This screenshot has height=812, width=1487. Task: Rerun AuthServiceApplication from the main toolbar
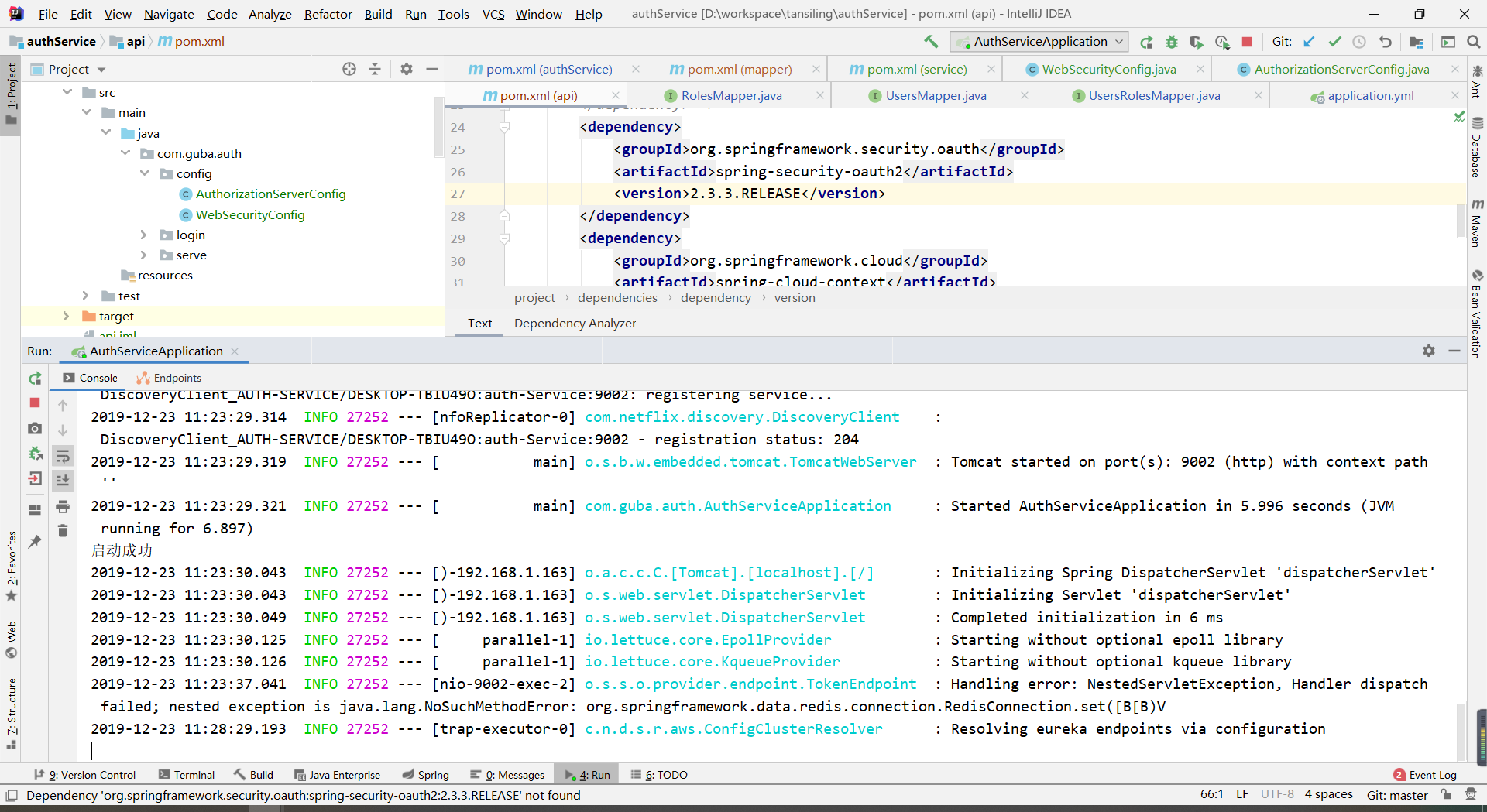(x=1147, y=42)
